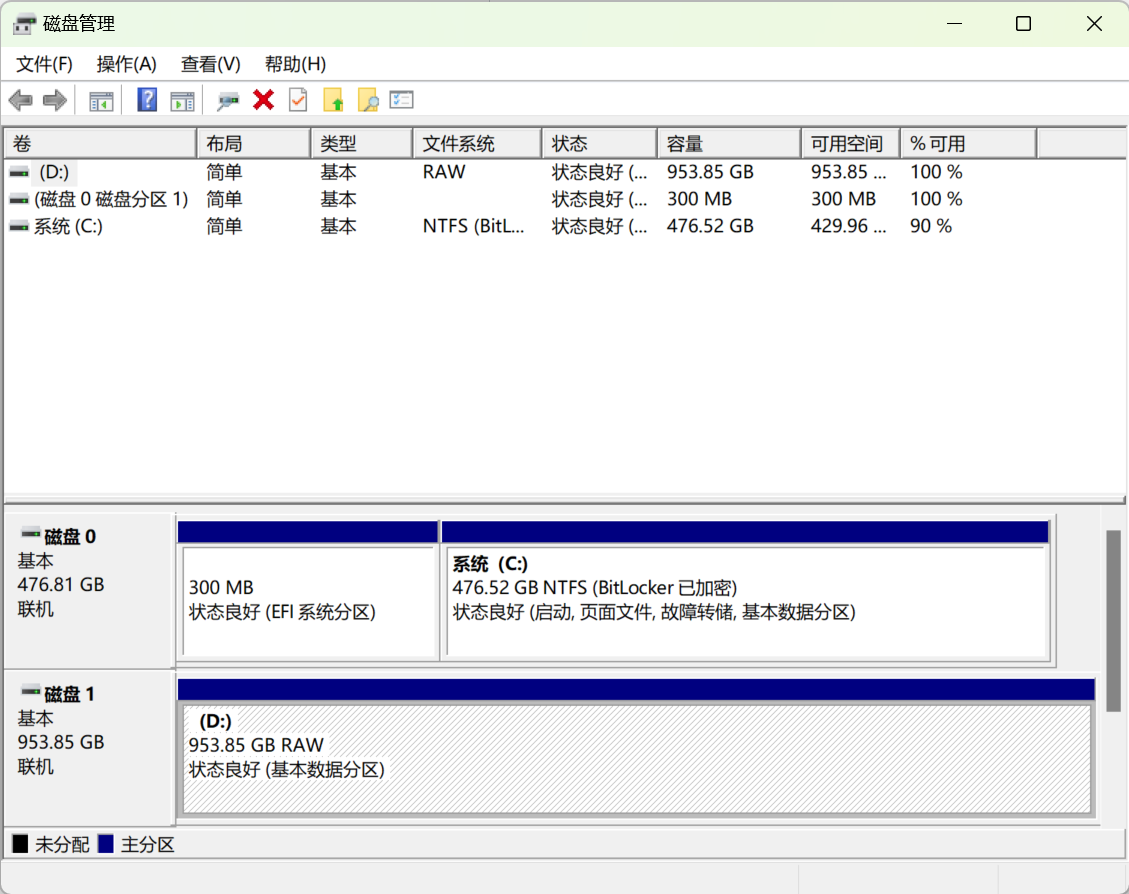Click the red X delete volume icon
This screenshot has width=1129, height=894.
[x=262, y=99]
